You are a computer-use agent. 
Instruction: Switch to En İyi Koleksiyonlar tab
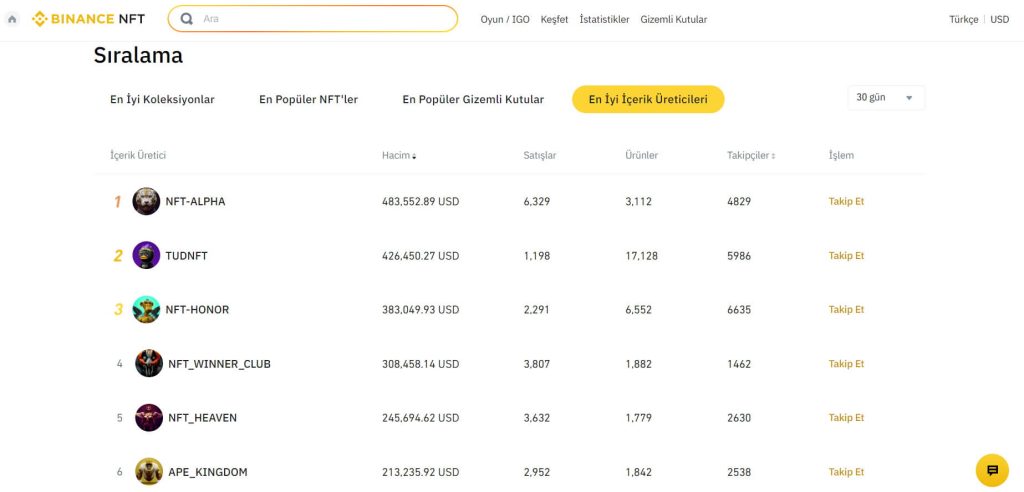point(162,99)
